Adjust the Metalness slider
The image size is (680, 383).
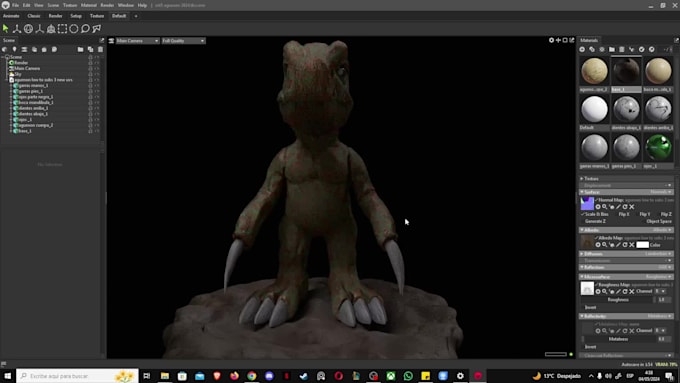[x=618, y=339]
